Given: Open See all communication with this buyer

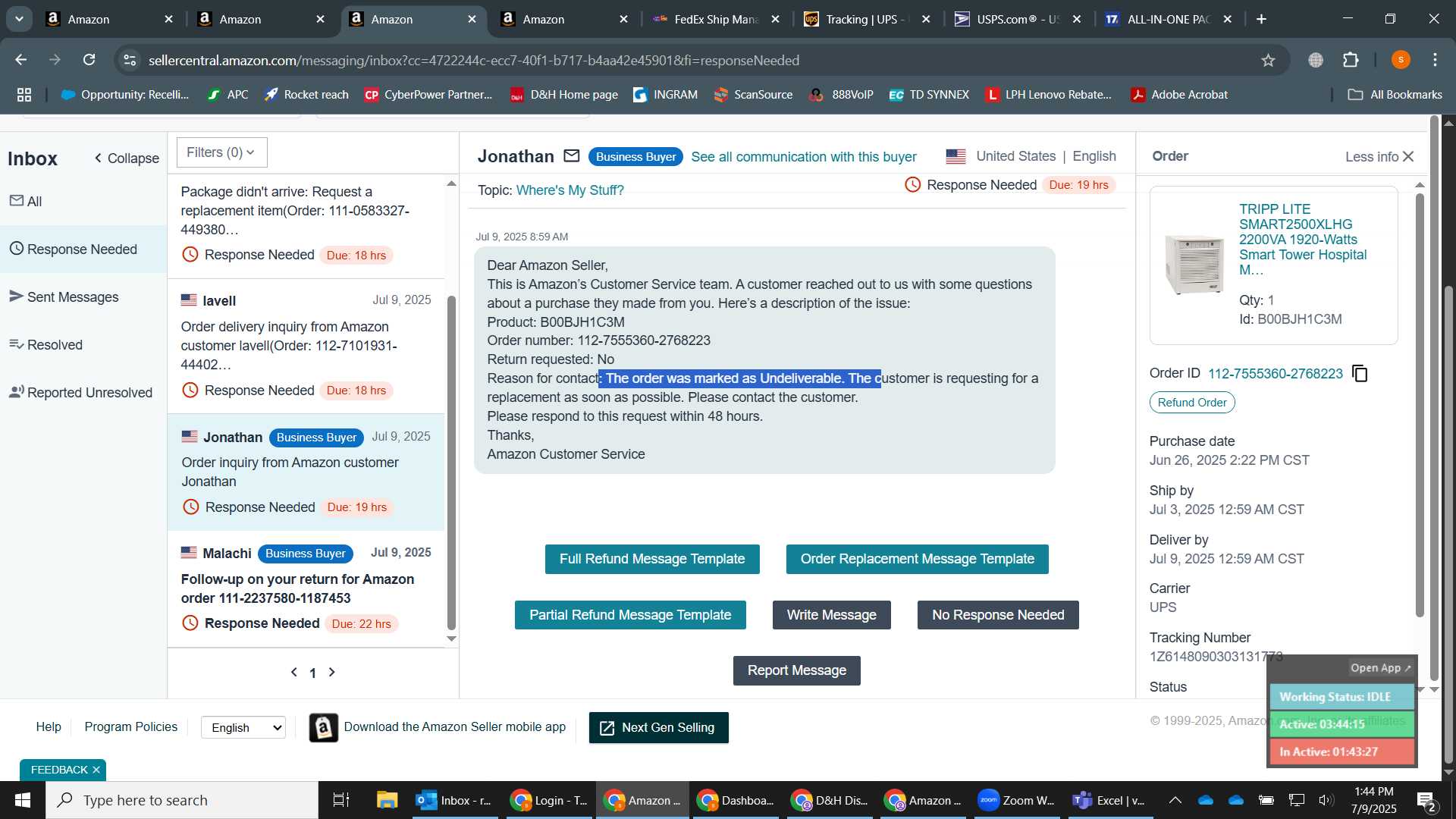Looking at the screenshot, I should click(x=804, y=157).
